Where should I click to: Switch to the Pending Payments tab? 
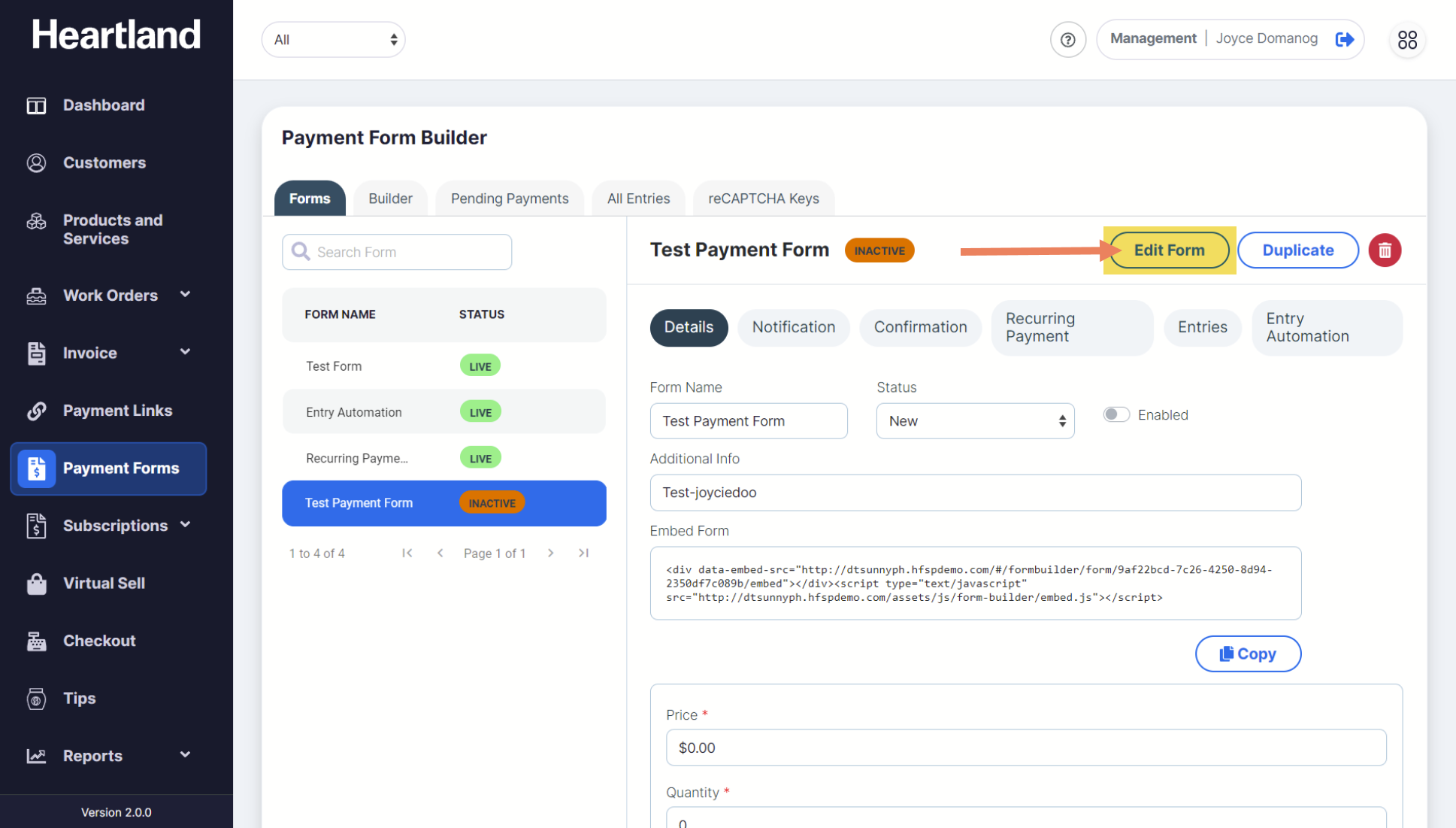[x=509, y=199]
